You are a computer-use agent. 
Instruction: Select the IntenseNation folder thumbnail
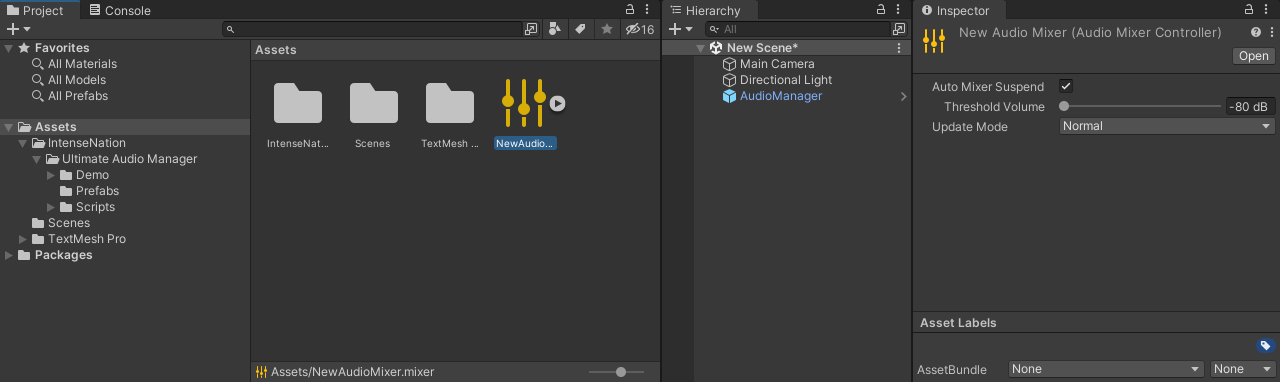coord(298,103)
